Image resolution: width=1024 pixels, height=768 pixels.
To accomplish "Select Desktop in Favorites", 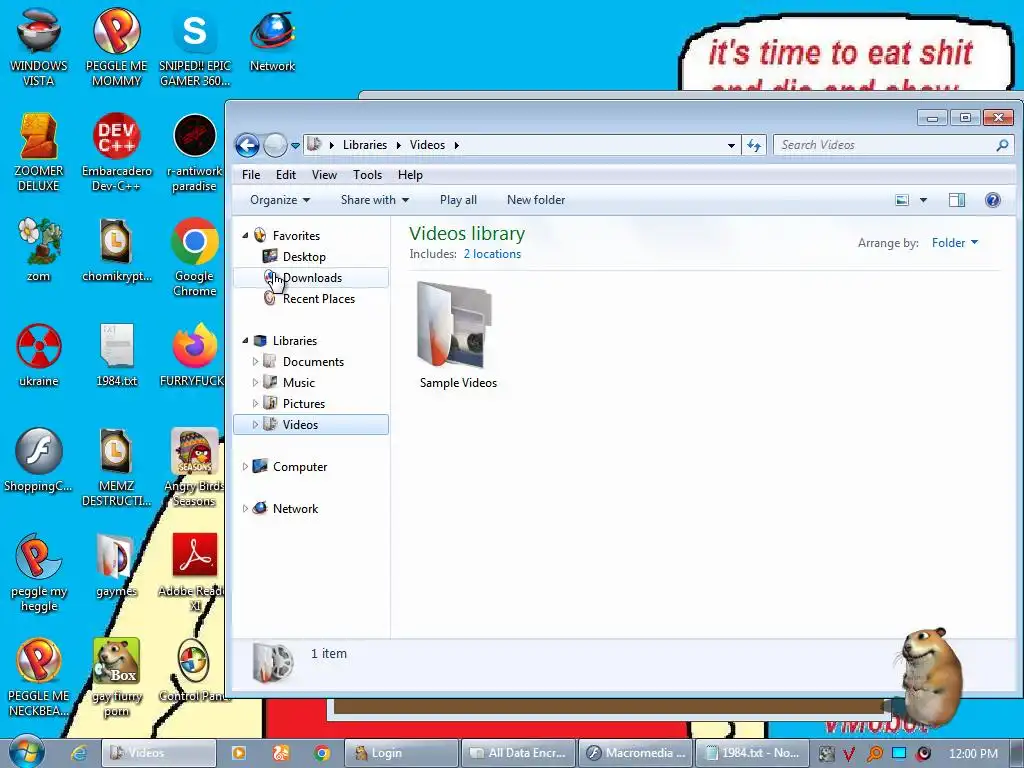I will [x=304, y=257].
